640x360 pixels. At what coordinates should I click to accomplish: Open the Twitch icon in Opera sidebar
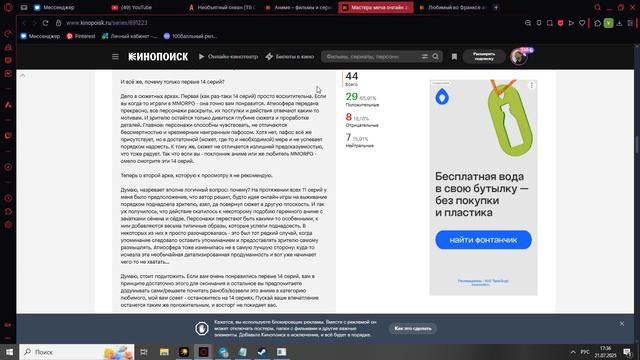pyautogui.click(x=8, y=136)
